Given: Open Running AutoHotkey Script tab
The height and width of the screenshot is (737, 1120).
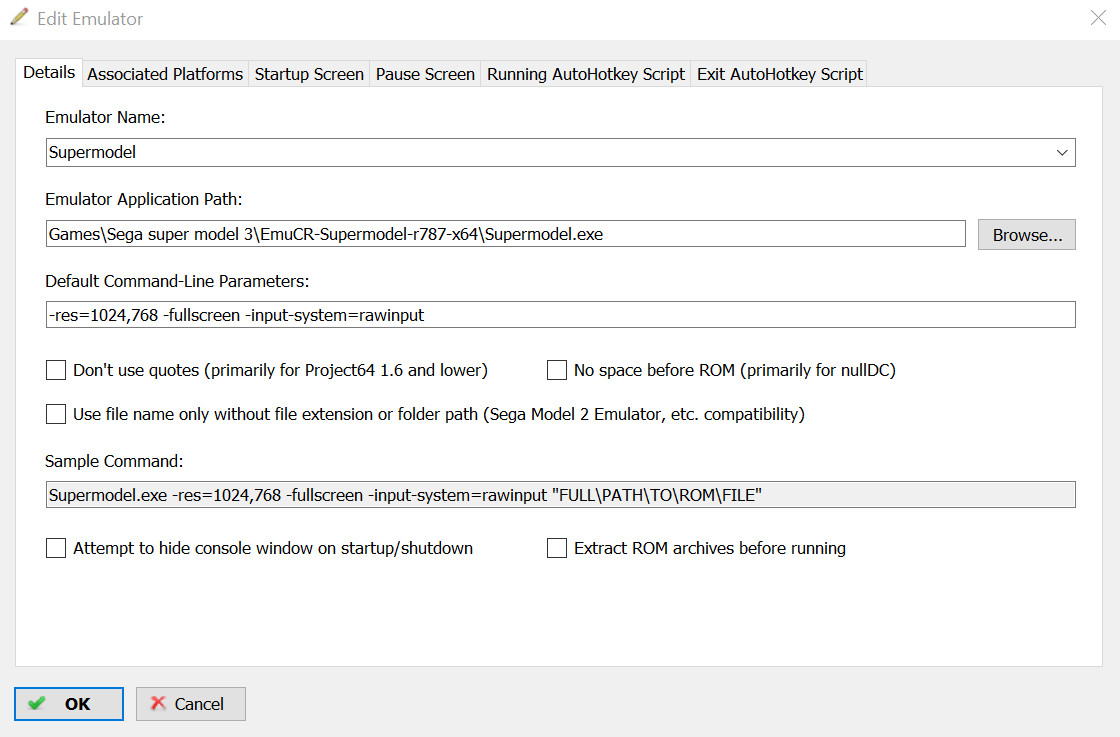Looking at the screenshot, I should coord(586,74).
